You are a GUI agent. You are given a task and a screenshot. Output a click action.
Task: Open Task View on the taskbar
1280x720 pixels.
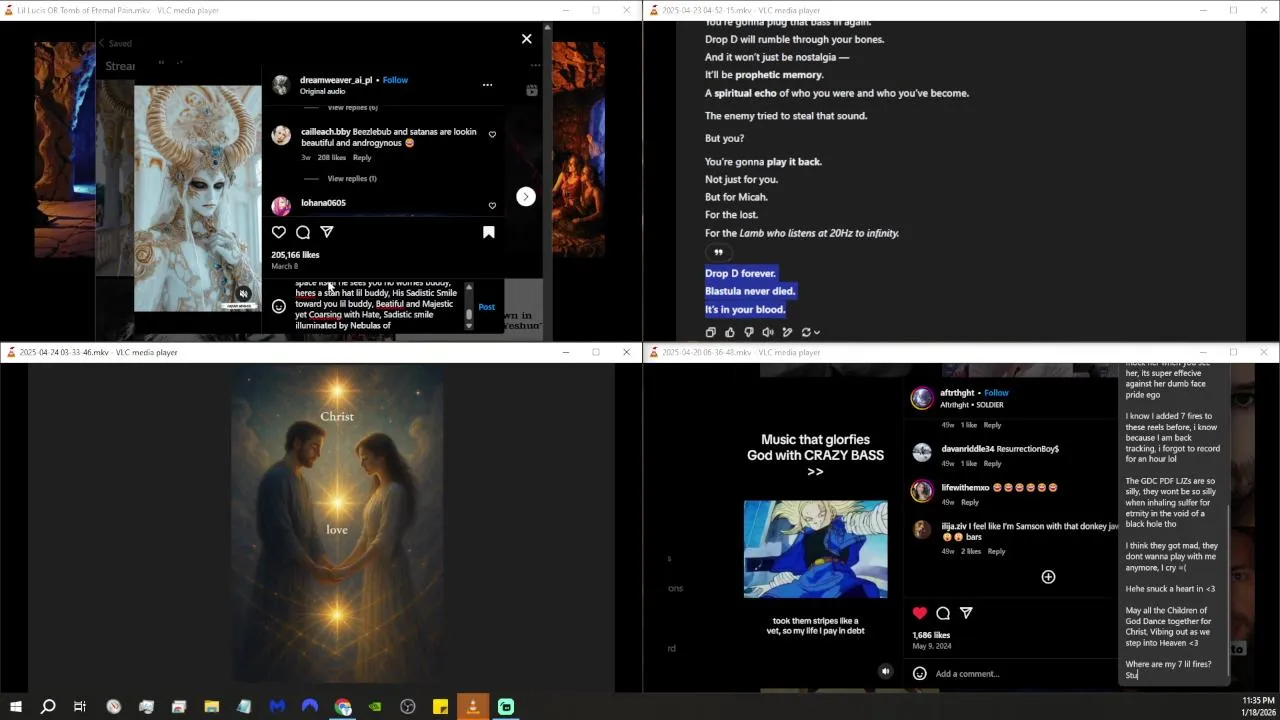(x=80, y=707)
